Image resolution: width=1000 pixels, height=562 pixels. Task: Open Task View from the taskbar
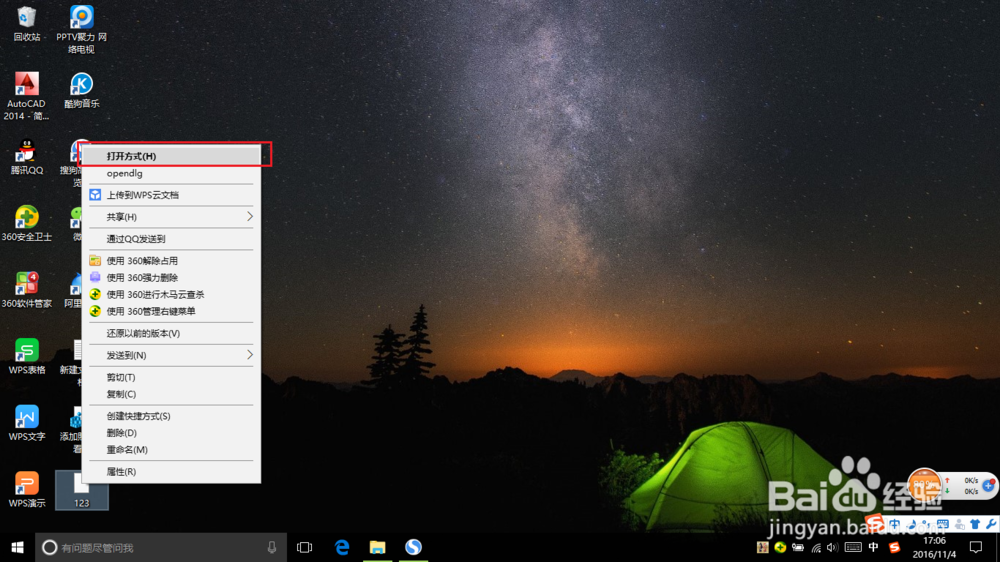pos(305,547)
